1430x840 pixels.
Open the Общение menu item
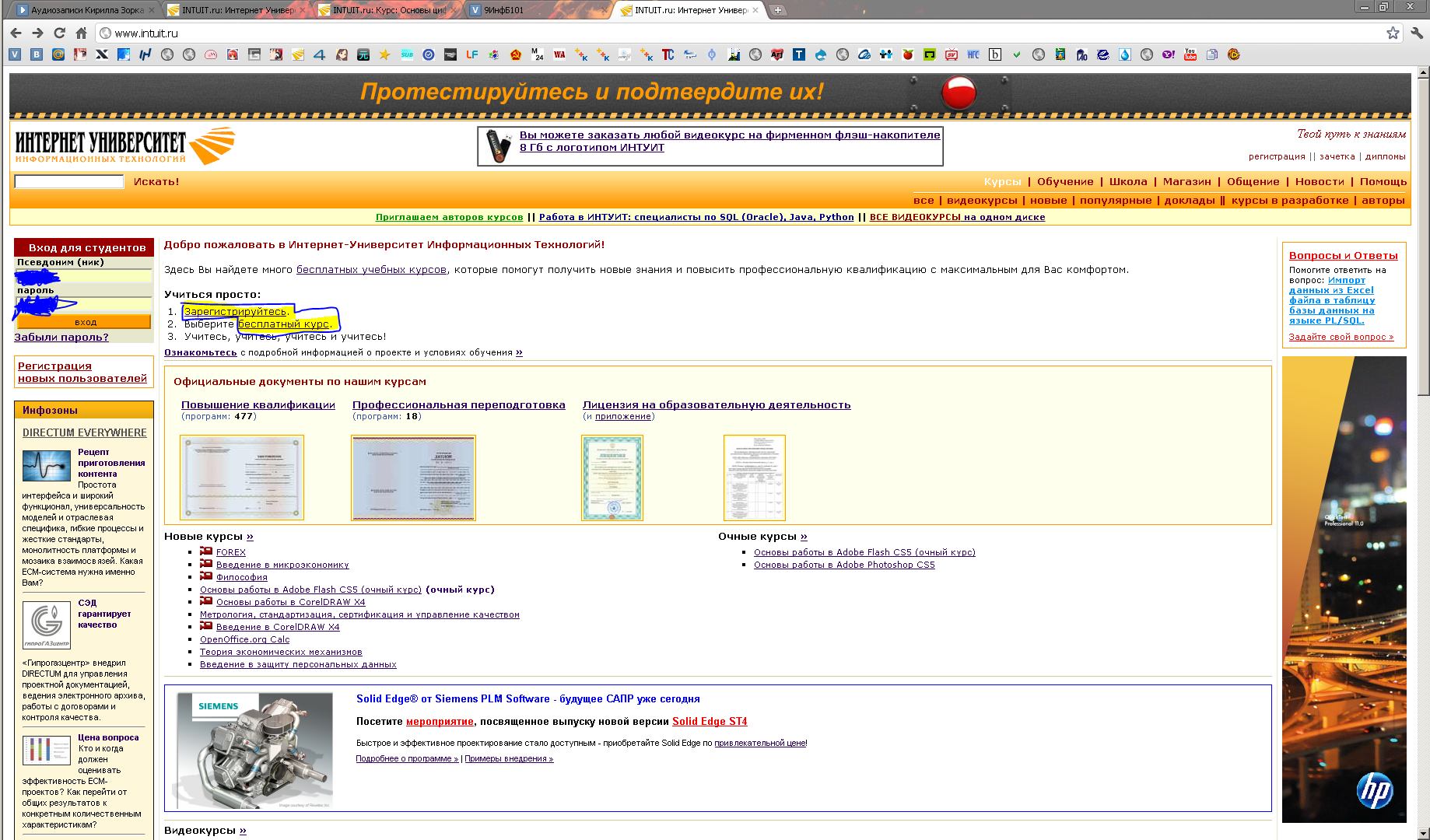(x=1253, y=182)
